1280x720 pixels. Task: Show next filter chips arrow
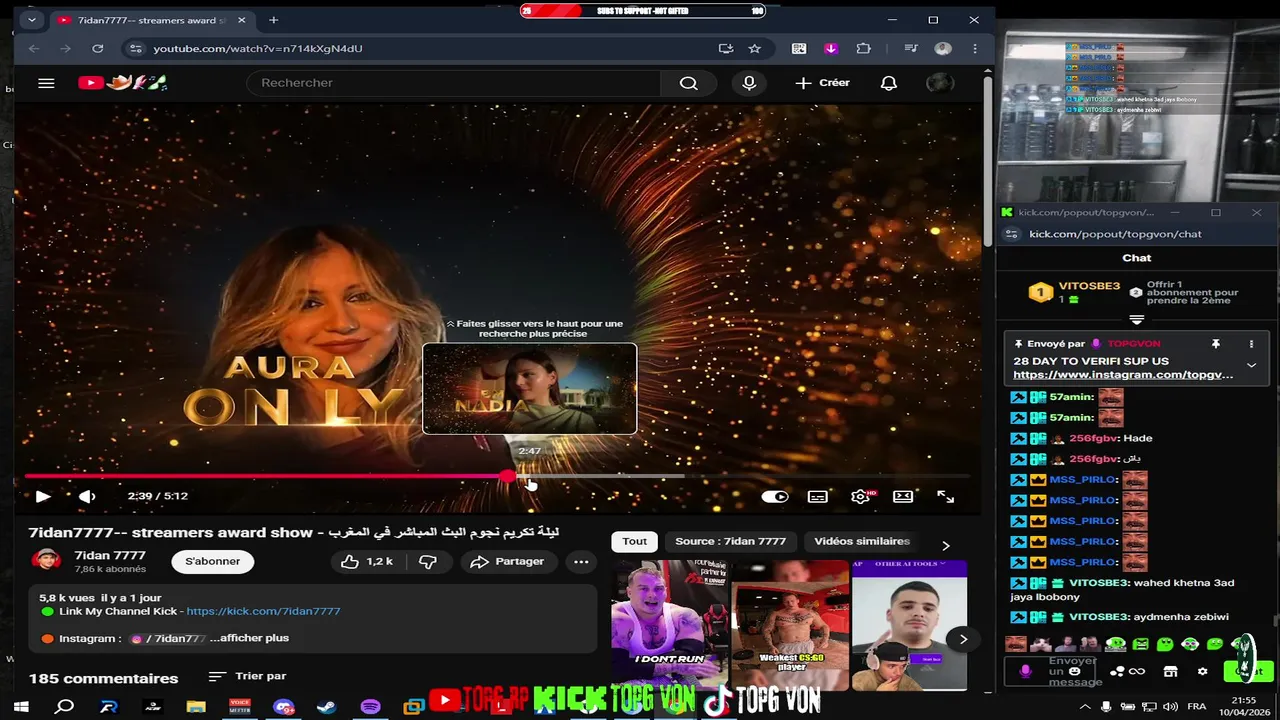pyautogui.click(x=946, y=546)
